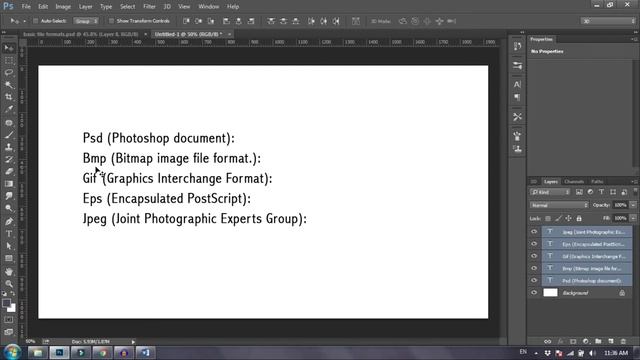The image size is (640, 360).
Task: Click the Windows Start button
Action: tap(13, 352)
